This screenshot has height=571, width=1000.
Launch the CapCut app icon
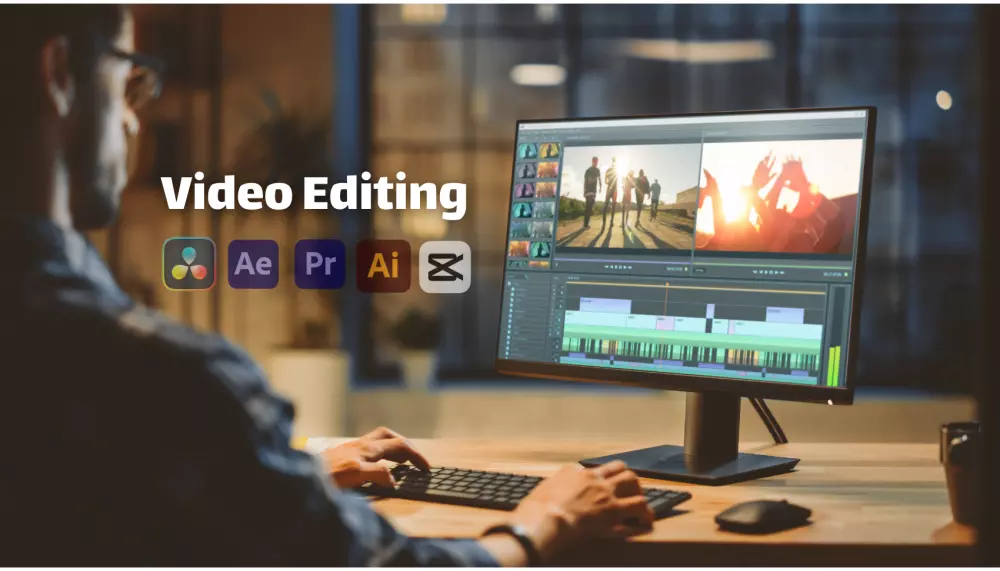tap(445, 267)
